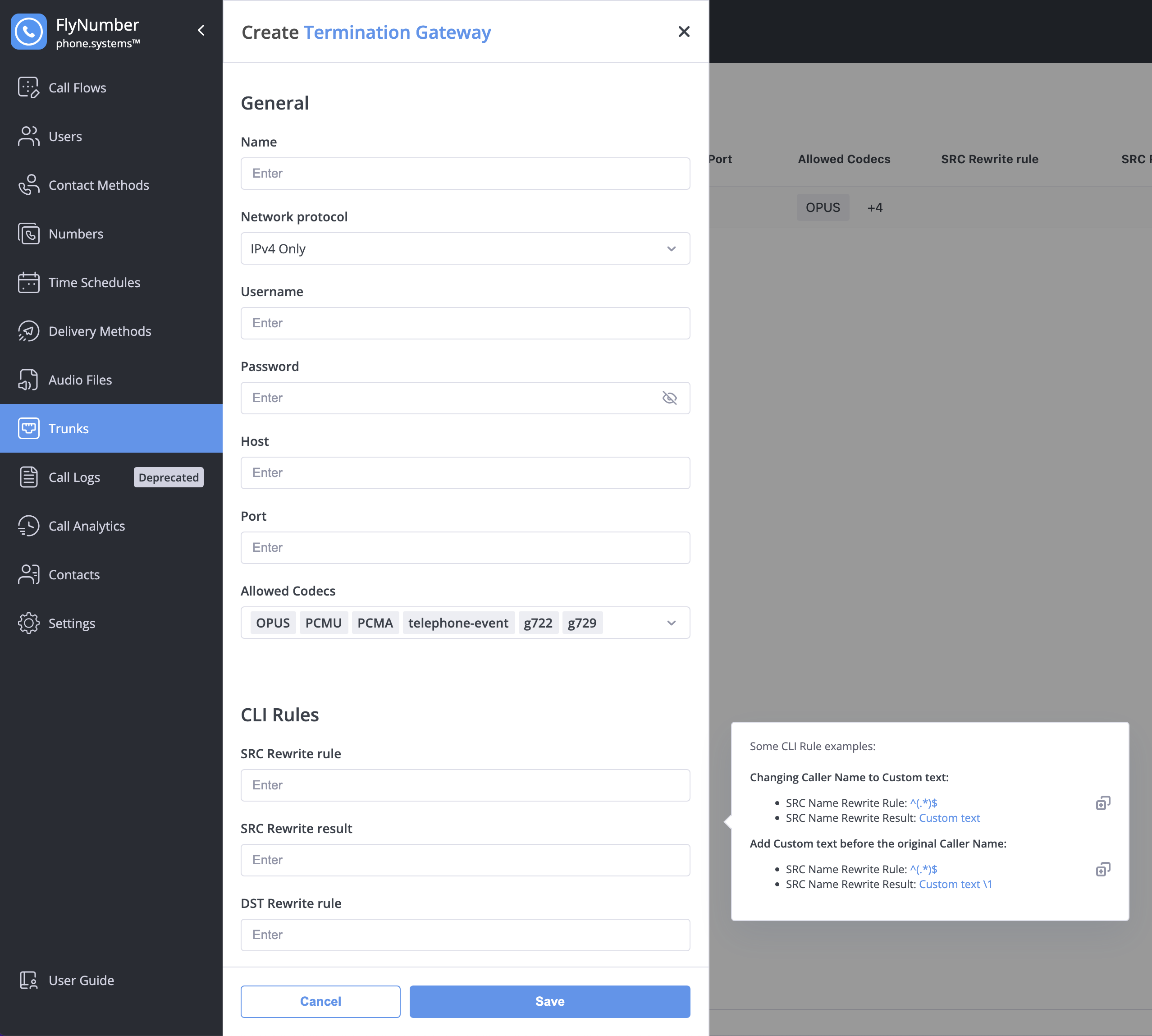The image size is (1152, 1036).
Task: Click the General section heading
Action: coord(275,103)
